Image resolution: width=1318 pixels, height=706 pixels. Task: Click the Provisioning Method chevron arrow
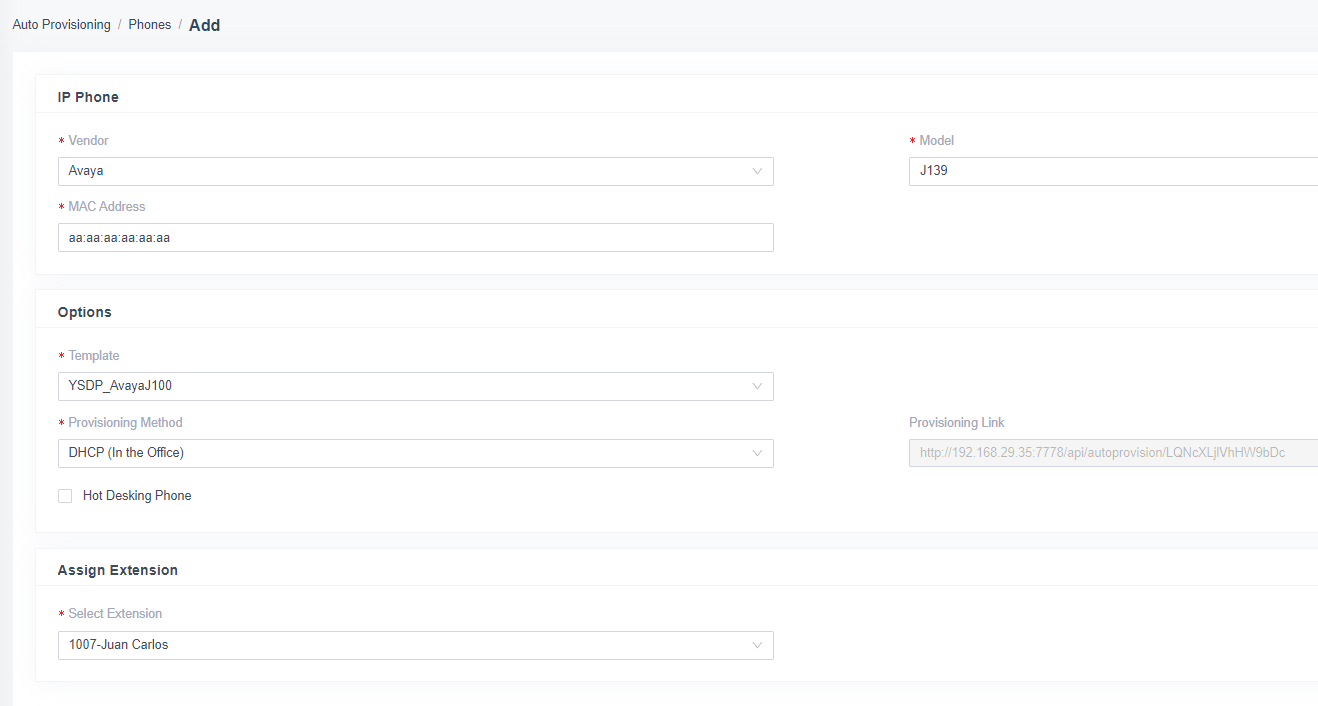pyautogui.click(x=757, y=453)
